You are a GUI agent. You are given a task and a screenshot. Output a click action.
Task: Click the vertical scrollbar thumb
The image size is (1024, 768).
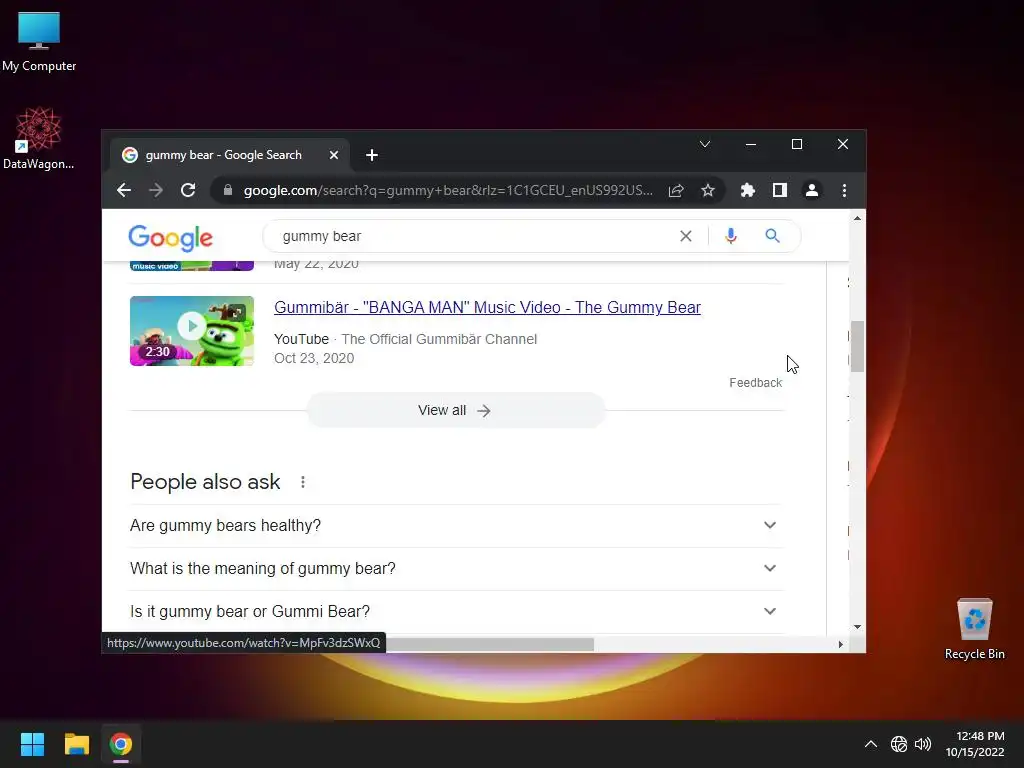click(x=857, y=346)
